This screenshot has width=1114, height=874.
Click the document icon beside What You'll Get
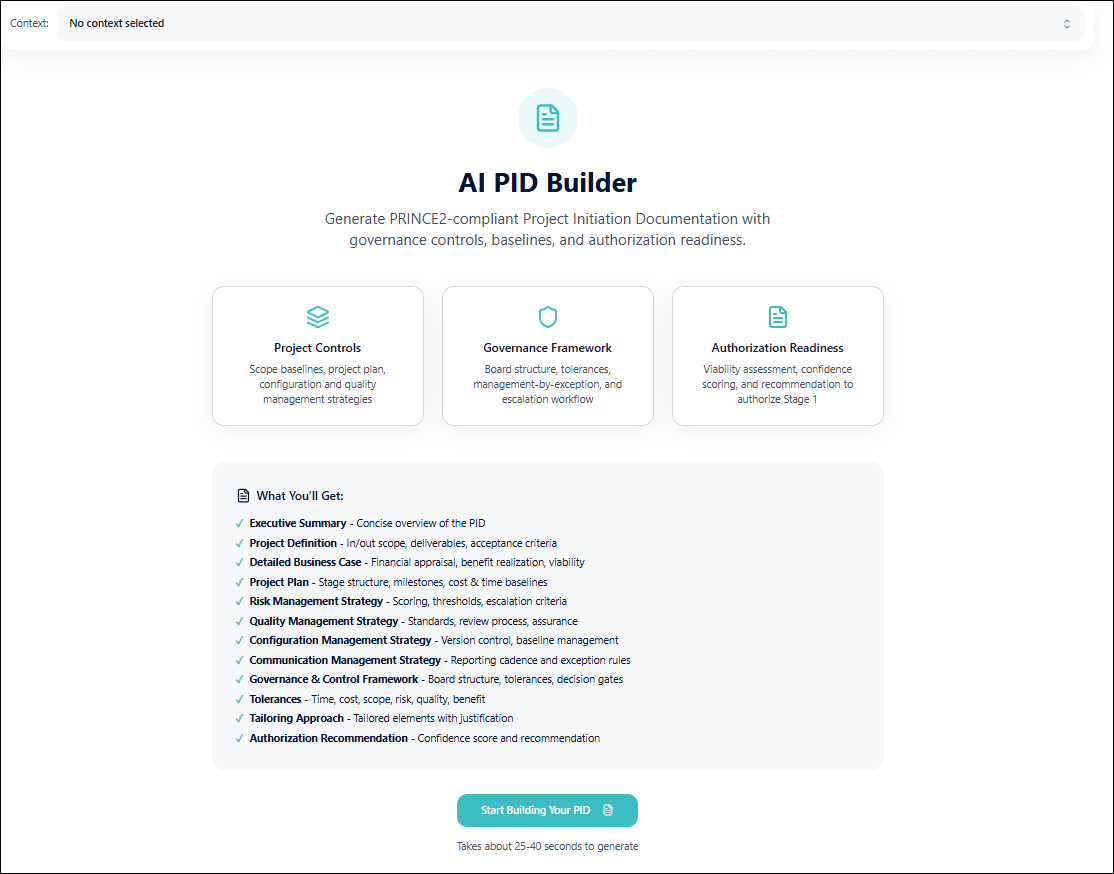click(243, 496)
